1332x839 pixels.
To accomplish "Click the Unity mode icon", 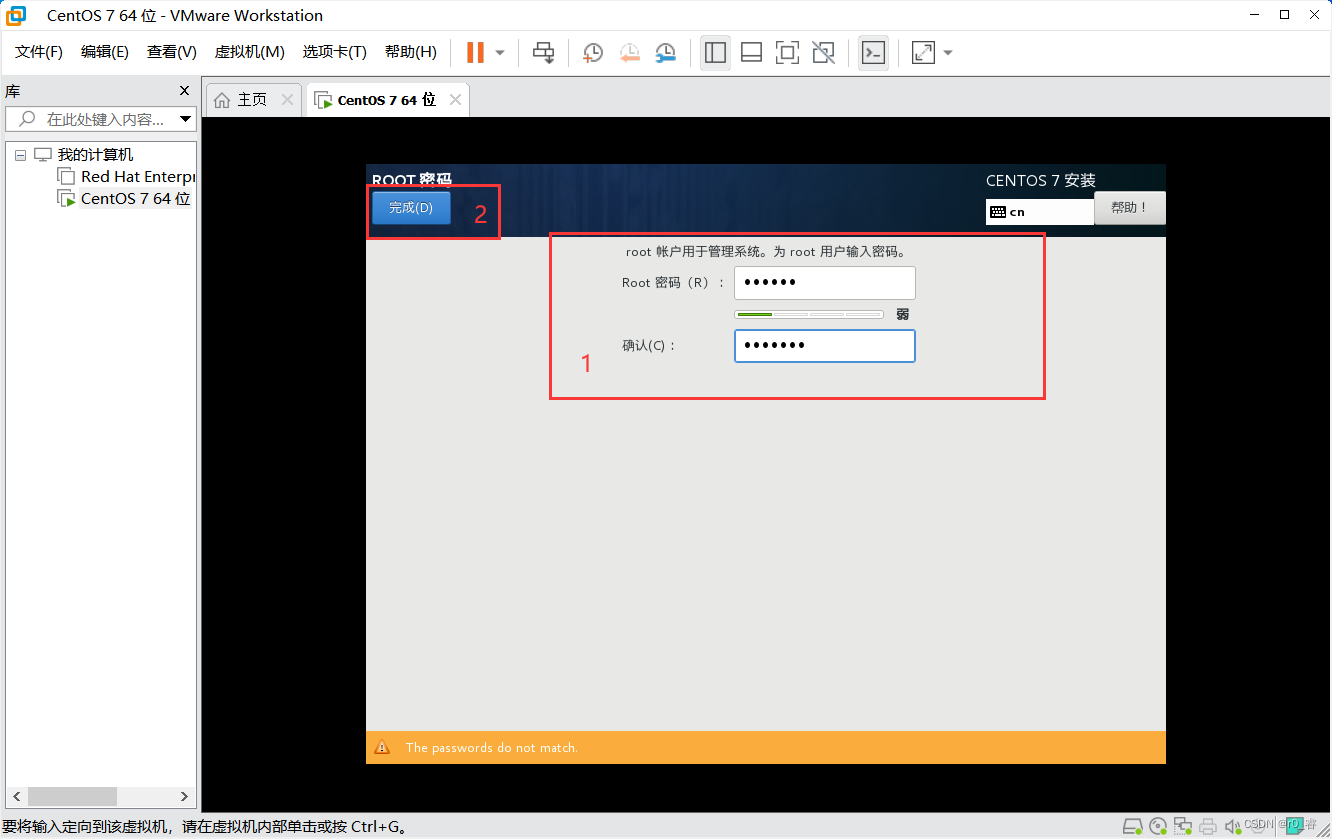I will [824, 53].
